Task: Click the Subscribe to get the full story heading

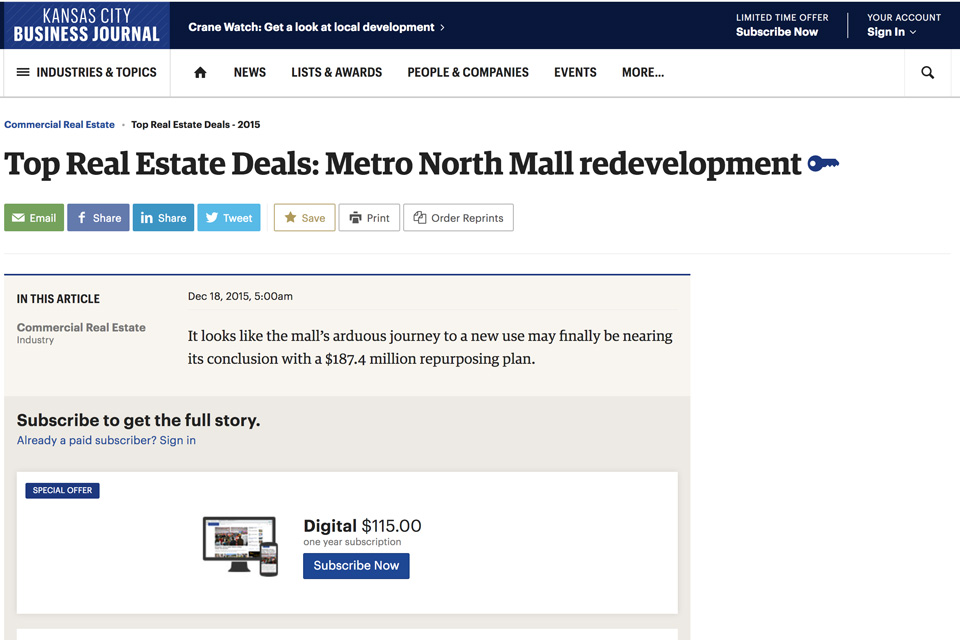Action: click(138, 420)
